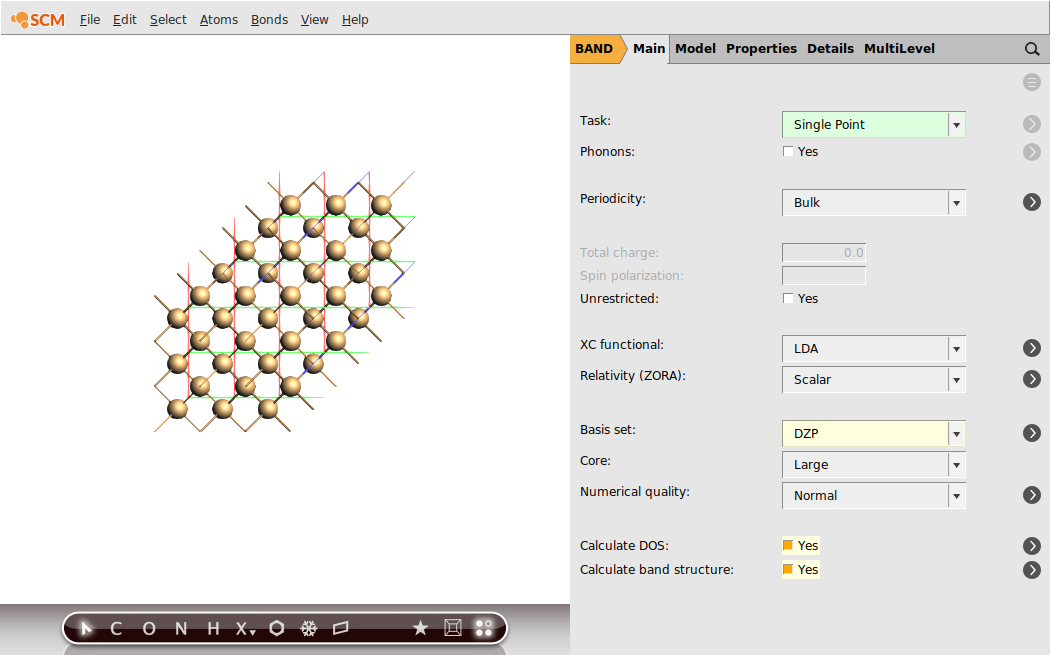
Task: Select the pointer selection tool
Action: click(x=84, y=628)
